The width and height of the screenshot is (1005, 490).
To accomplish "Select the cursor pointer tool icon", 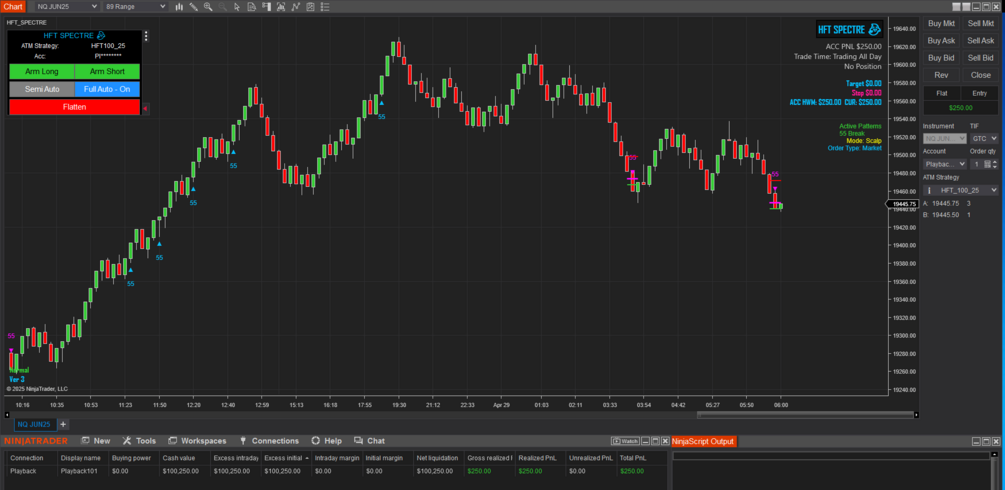I will pos(237,7).
